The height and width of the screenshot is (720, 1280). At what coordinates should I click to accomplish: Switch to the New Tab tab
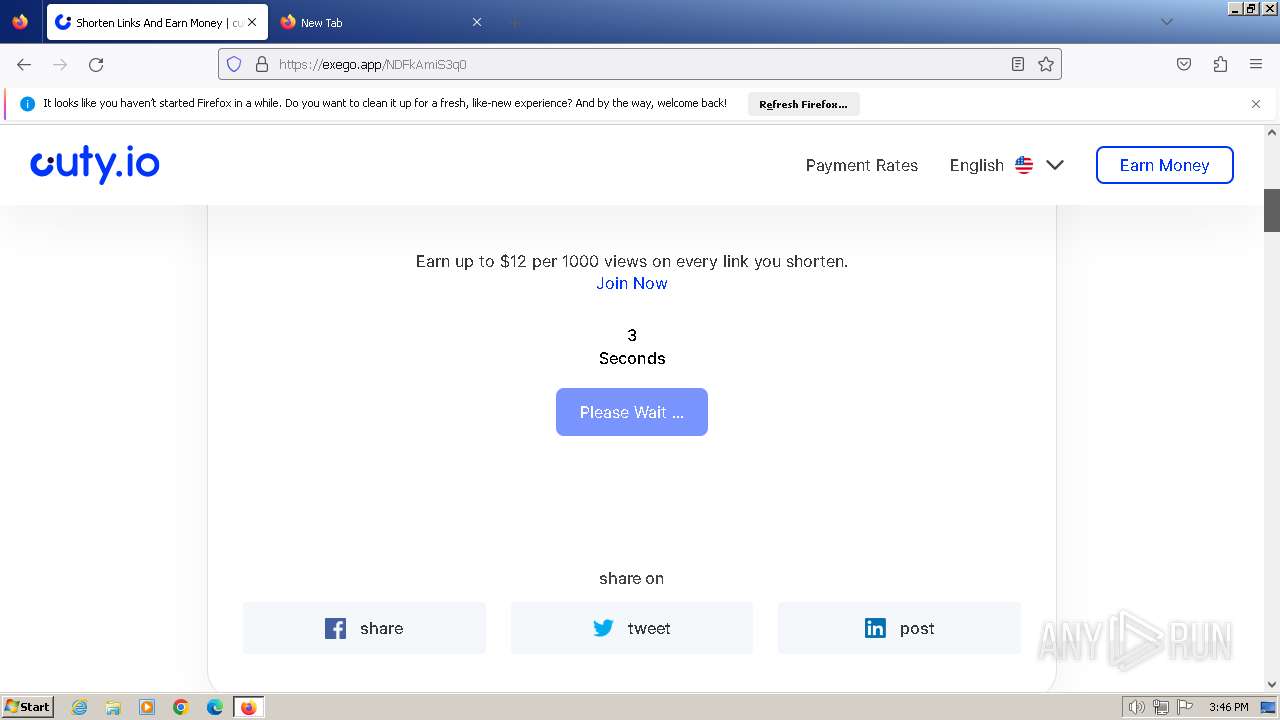381,22
